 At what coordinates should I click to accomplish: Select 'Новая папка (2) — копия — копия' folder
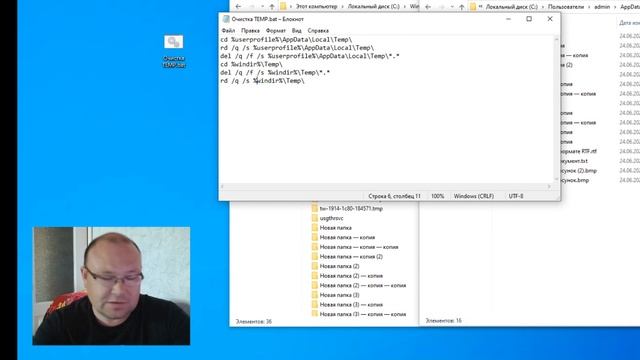coord(363,285)
